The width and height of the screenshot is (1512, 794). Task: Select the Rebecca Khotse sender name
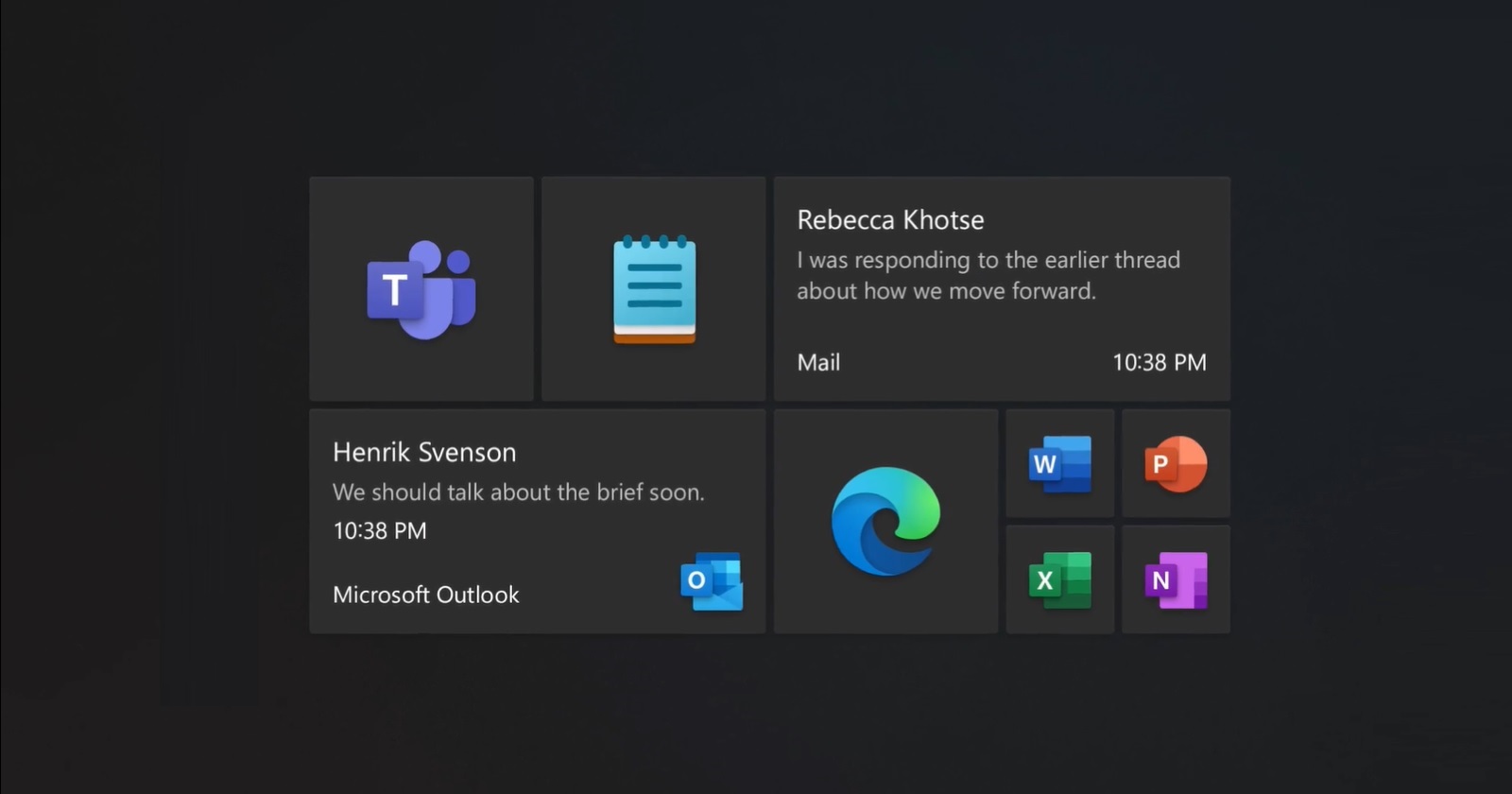pyautogui.click(x=890, y=220)
